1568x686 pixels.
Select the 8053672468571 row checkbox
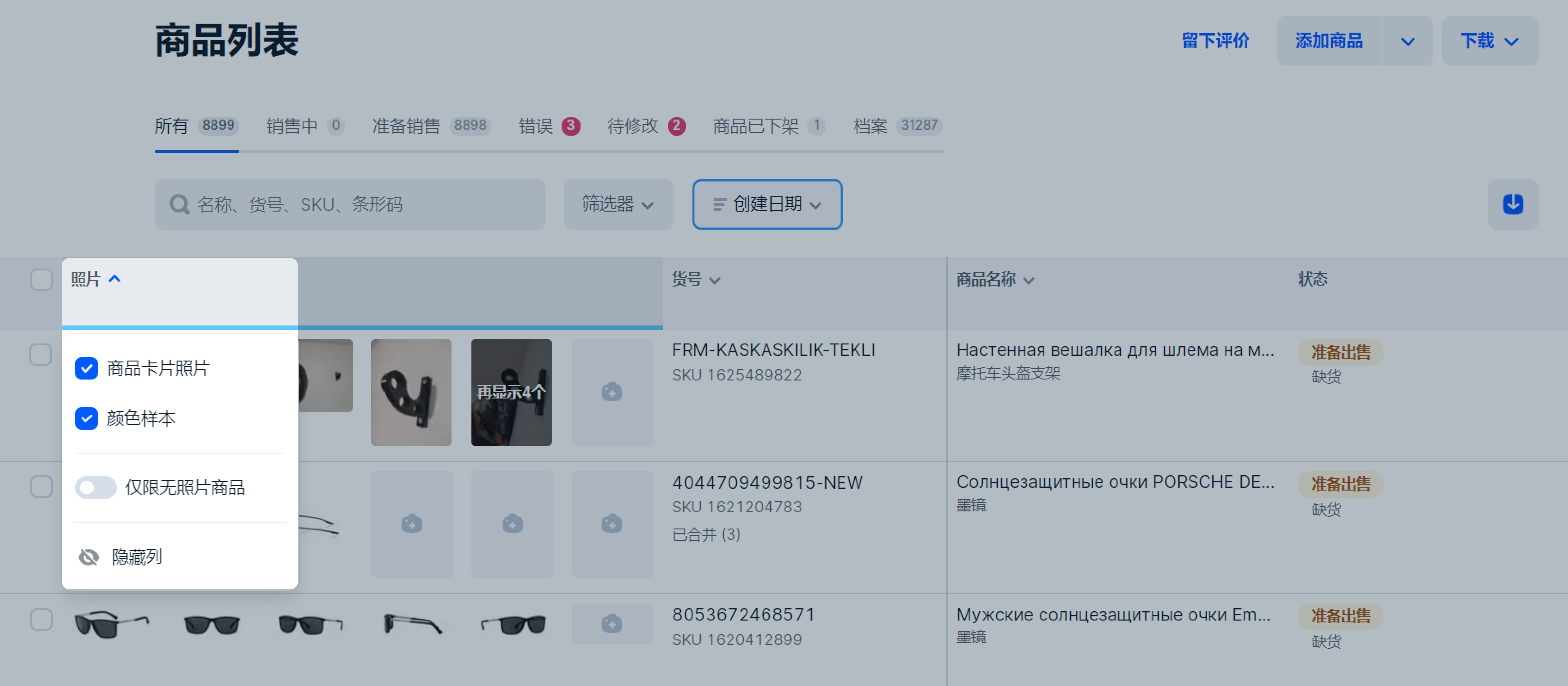point(42,619)
